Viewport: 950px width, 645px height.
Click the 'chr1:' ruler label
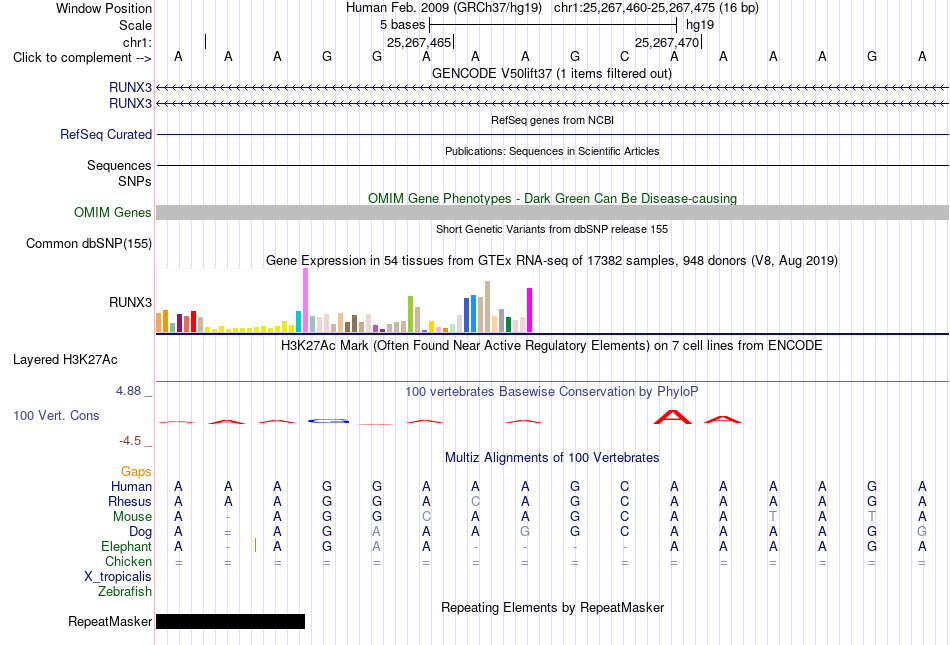pyautogui.click(x=137, y=42)
